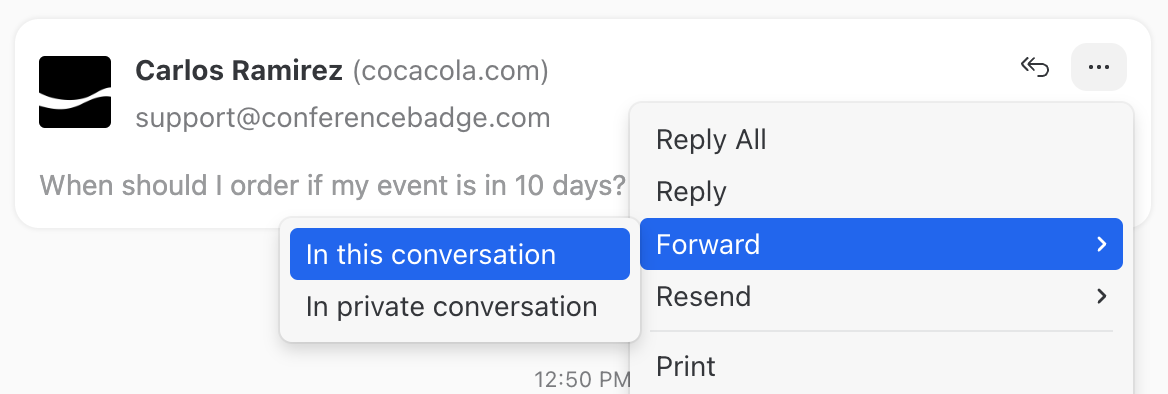Select the highlighted Forward menu item
The height and width of the screenshot is (394, 1168).
coord(881,244)
